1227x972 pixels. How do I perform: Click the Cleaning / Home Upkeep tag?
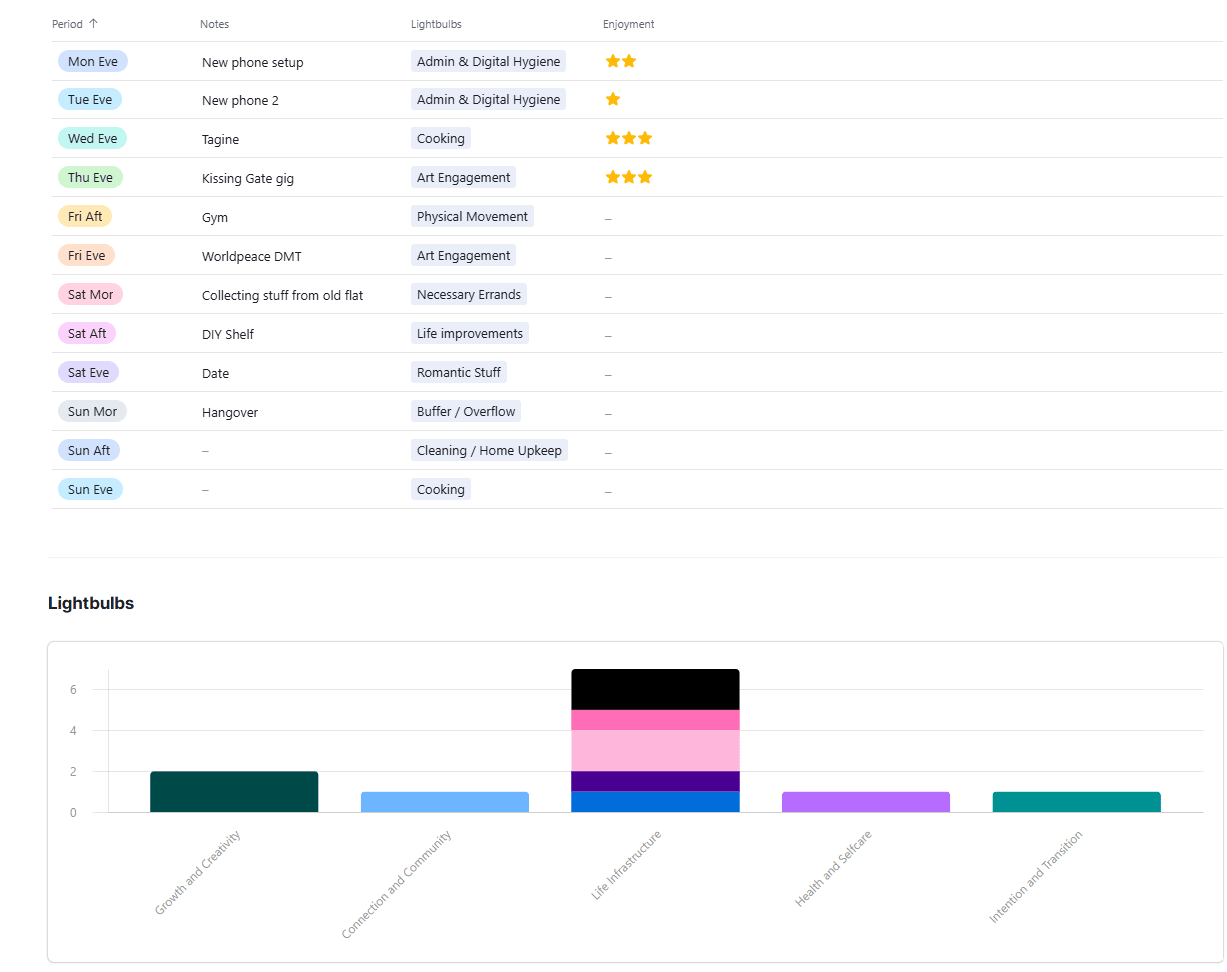pos(489,450)
